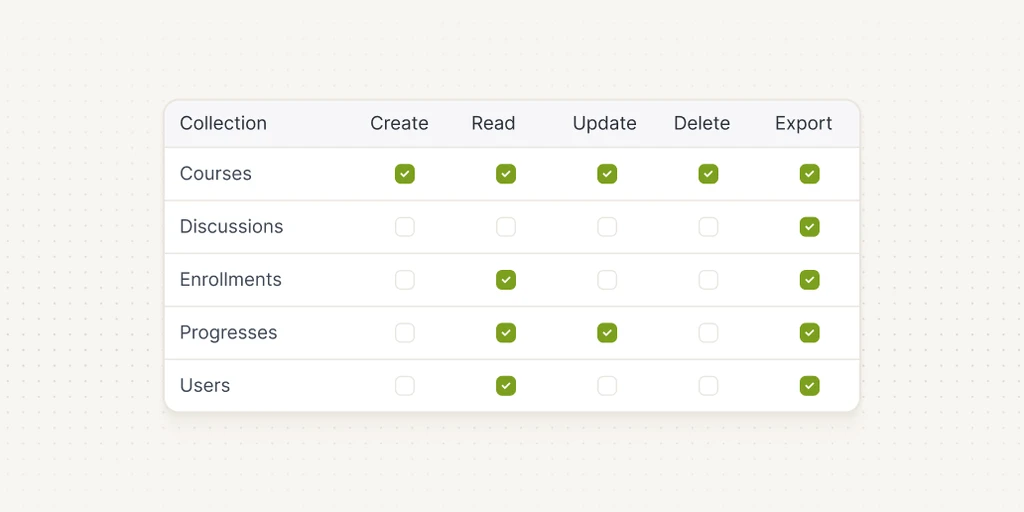Image resolution: width=1024 pixels, height=512 pixels.
Task: Uncheck Create permission for Courses
Action: [x=404, y=174]
